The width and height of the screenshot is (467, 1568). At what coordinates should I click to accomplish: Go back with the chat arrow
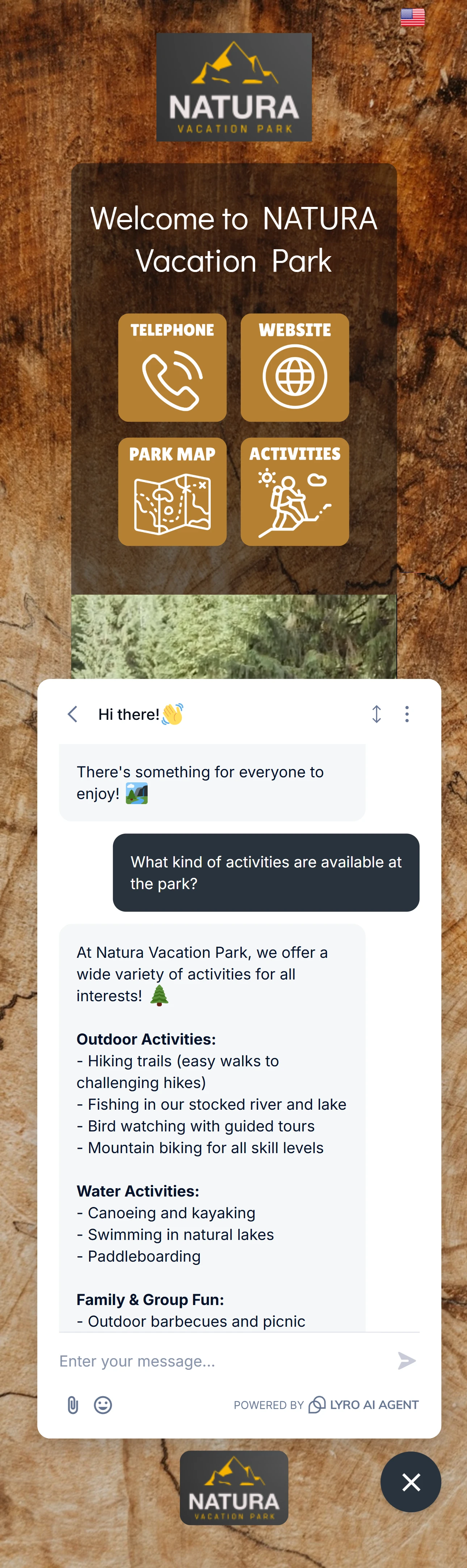[x=72, y=714]
